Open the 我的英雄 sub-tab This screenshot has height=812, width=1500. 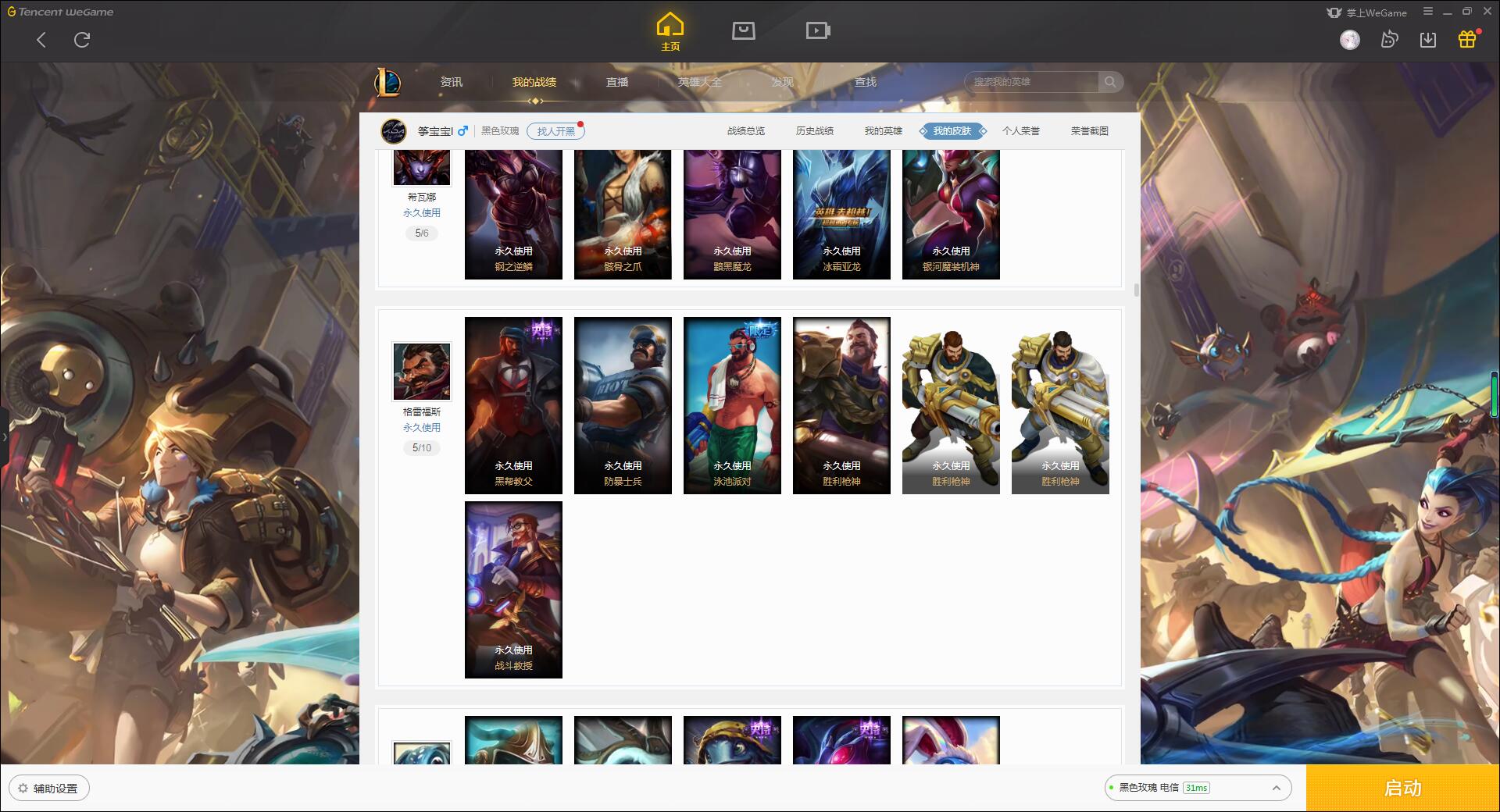[x=884, y=131]
